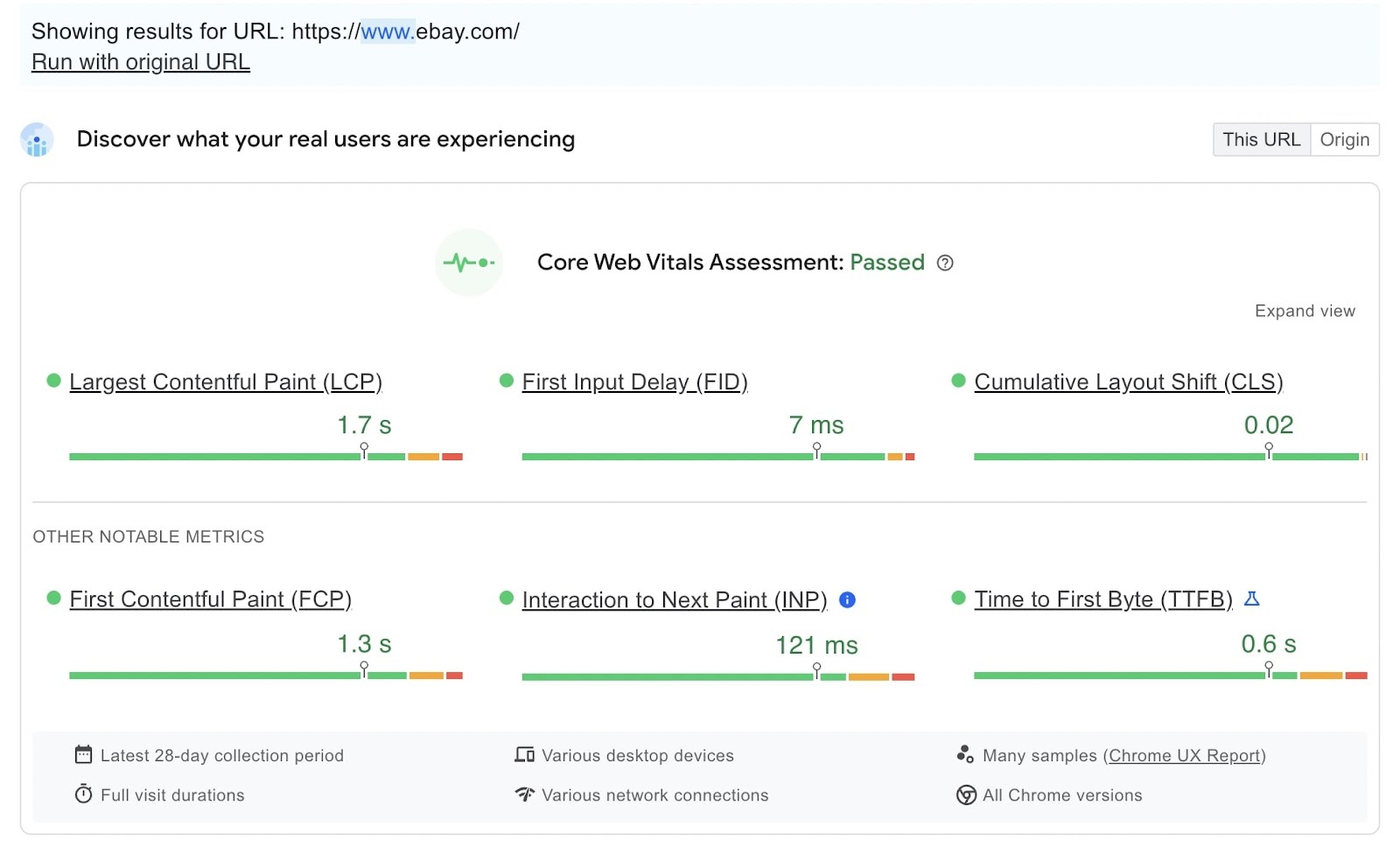Click the INP blue info icon
Image resolution: width=1400 pixels, height=847 pixels.
pyautogui.click(x=847, y=600)
